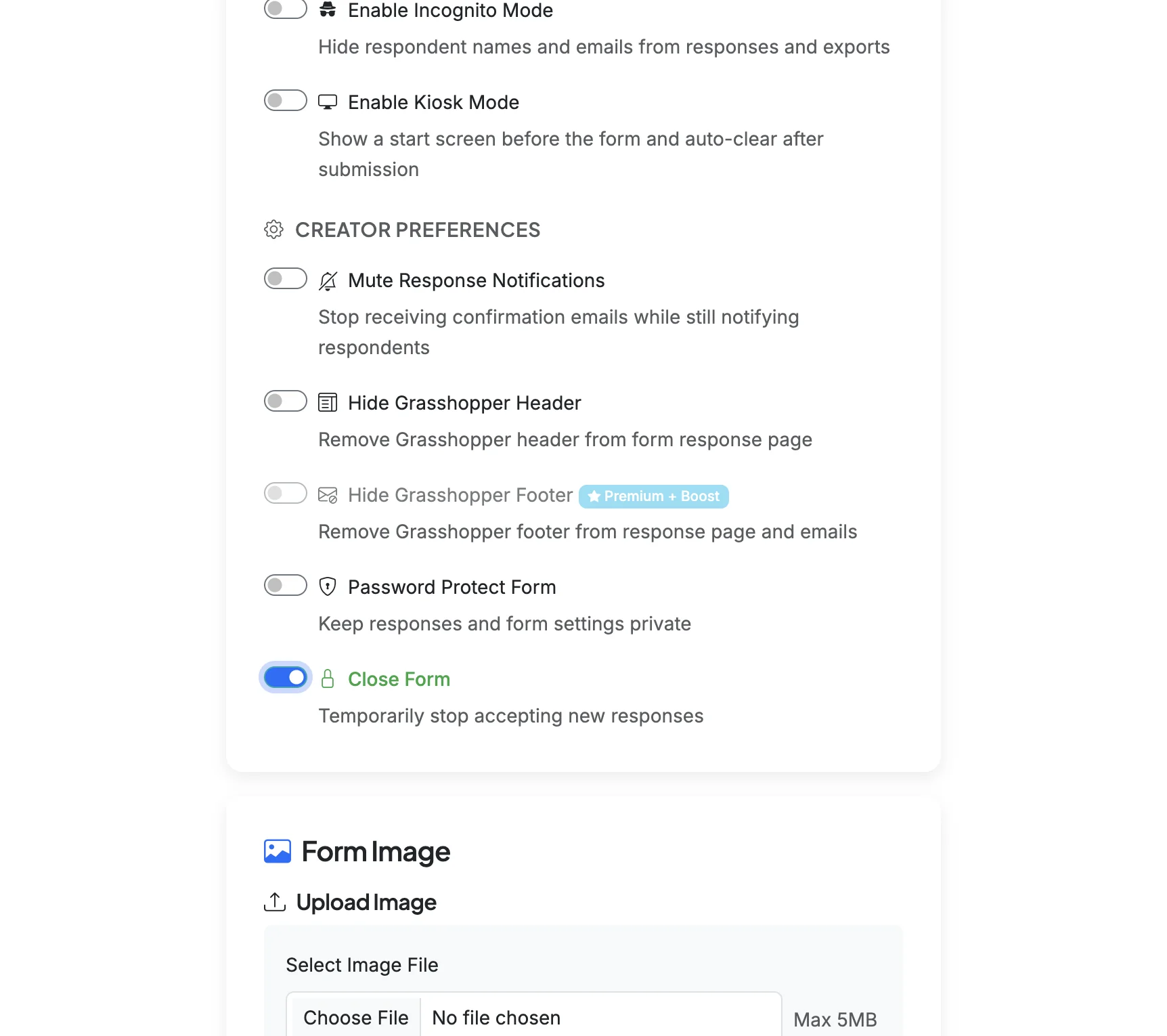The width and height of the screenshot is (1167, 1036).
Task: Click the Close Form link text
Action: [x=399, y=678]
